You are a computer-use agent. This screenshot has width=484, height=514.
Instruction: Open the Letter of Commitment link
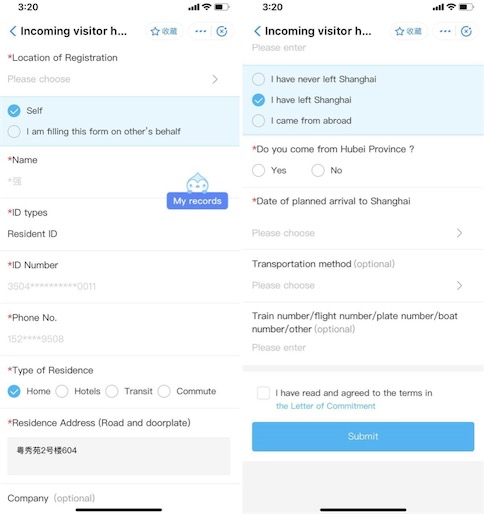tap(326, 406)
